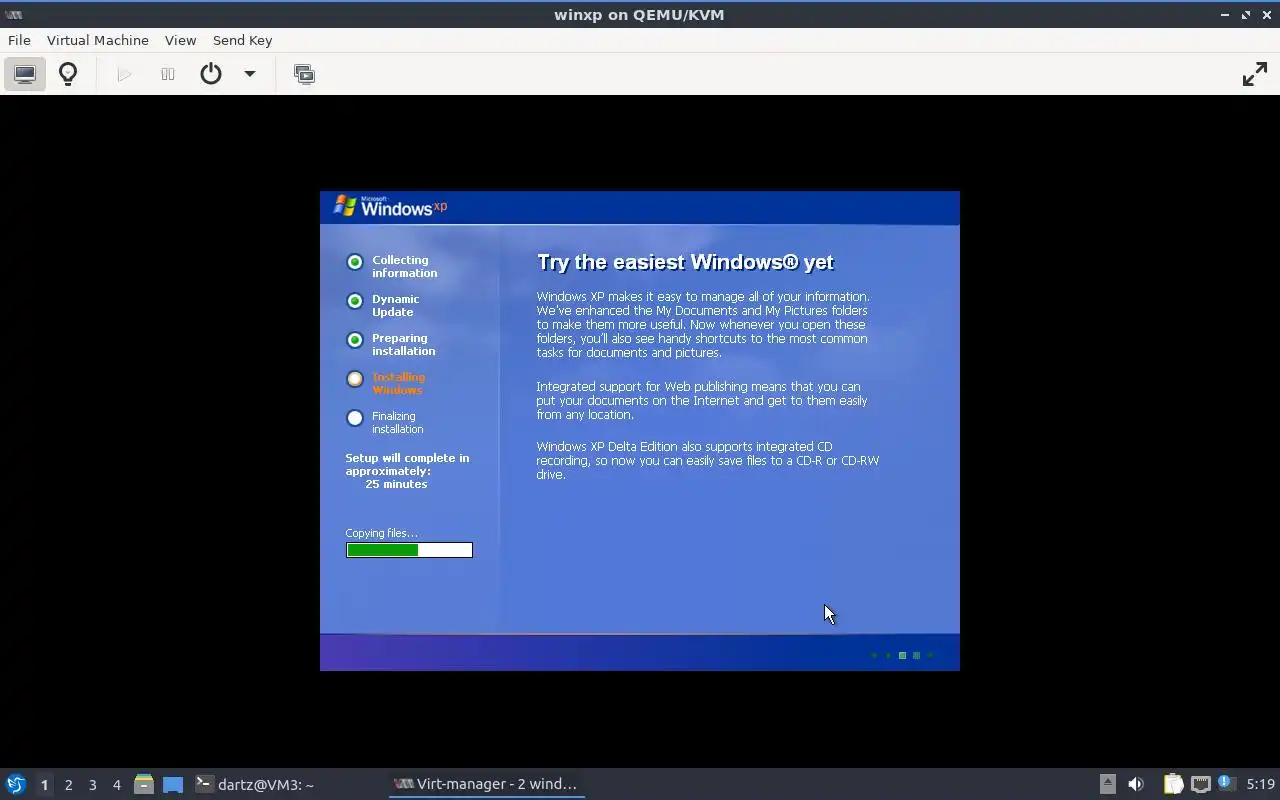This screenshot has width=1280, height=800.
Task: Click the paragraph about Web publishing support
Action: 702,400
